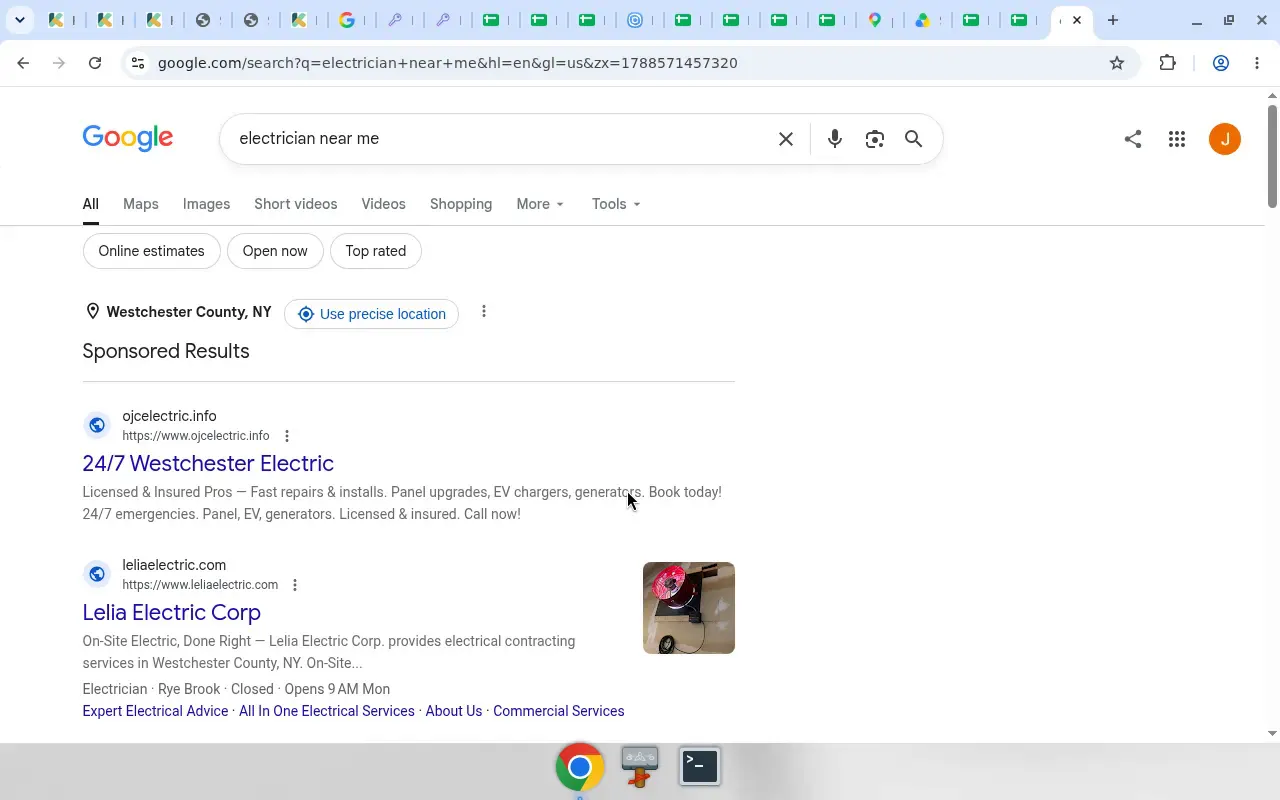Open the ojcelectric.info ad options menu
This screenshot has width=1280, height=800.
tap(287, 436)
